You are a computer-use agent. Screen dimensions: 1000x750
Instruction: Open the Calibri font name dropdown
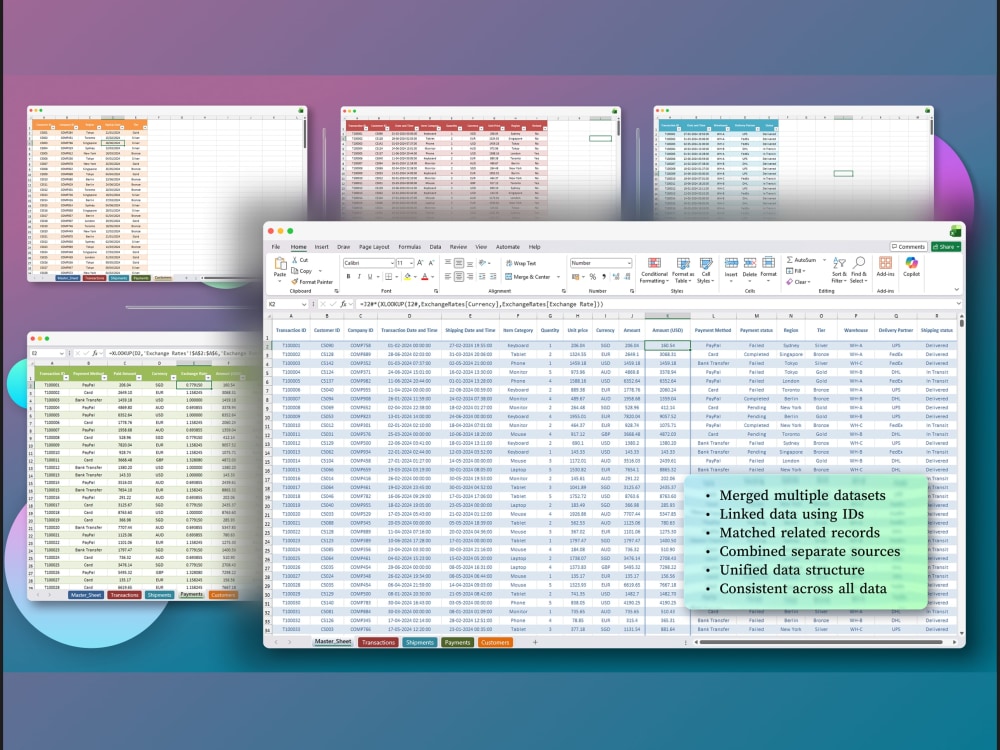tap(392, 263)
